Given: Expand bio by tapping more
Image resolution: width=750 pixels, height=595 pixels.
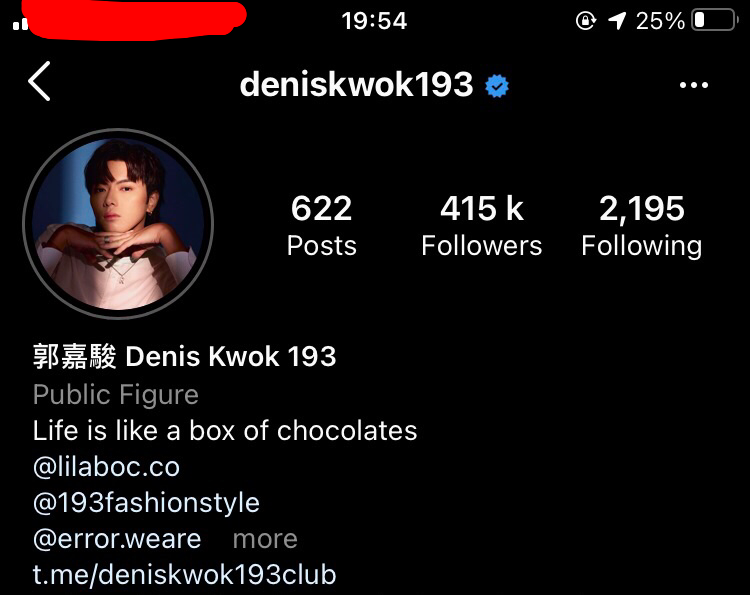Looking at the screenshot, I should tap(265, 540).
